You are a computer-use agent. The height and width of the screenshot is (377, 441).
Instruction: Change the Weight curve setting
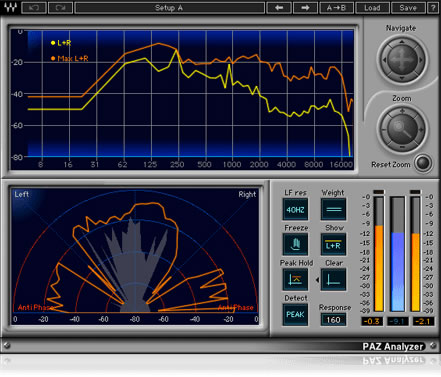334,209
